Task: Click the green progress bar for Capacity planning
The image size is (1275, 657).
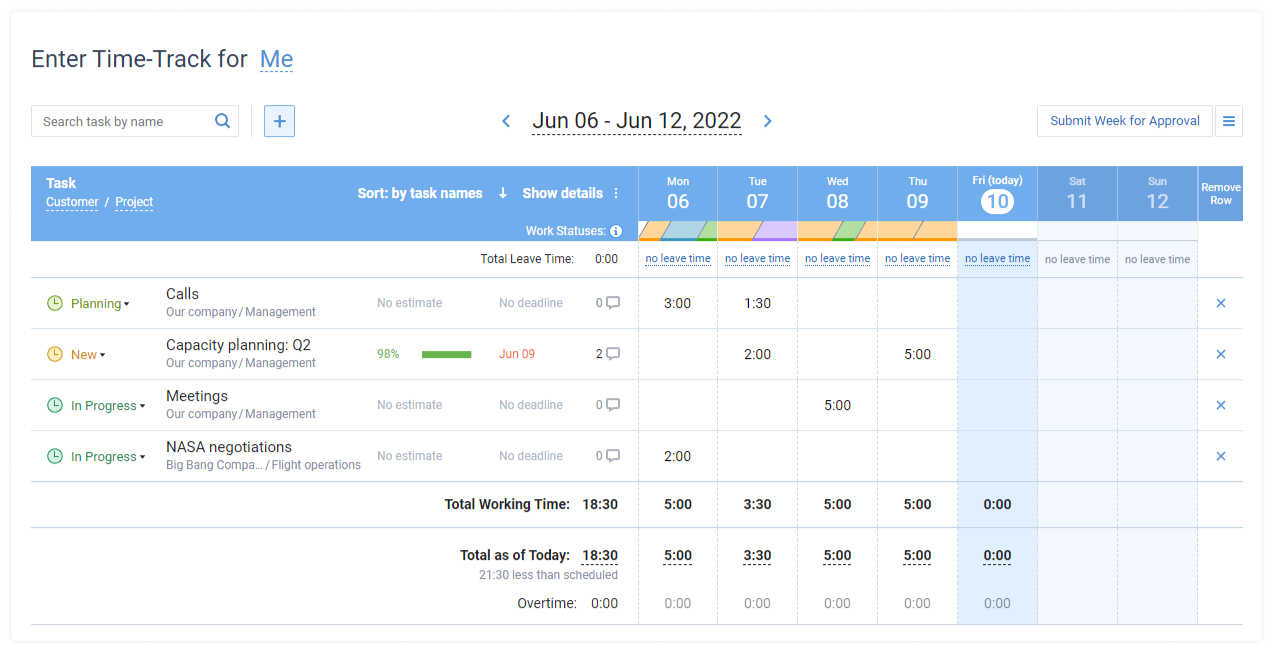Action: [446, 353]
